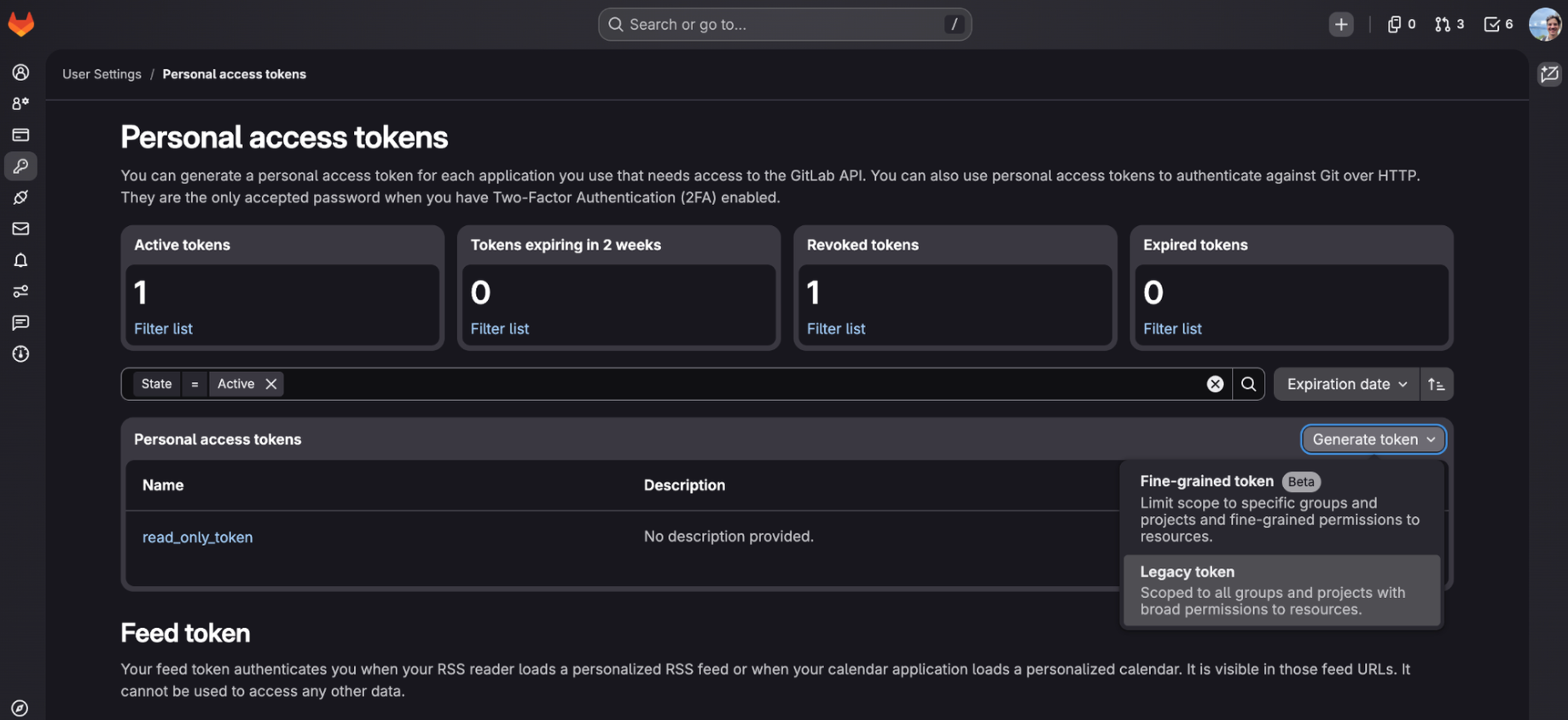Click the Personal access tokens page heading
The height and width of the screenshot is (720, 1568).
click(x=284, y=137)
